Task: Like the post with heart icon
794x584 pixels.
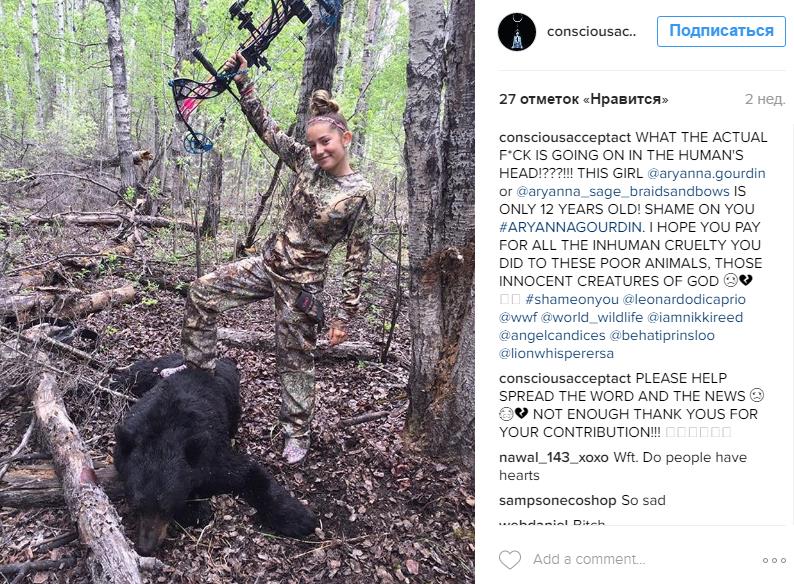Action: coord(509,560)
